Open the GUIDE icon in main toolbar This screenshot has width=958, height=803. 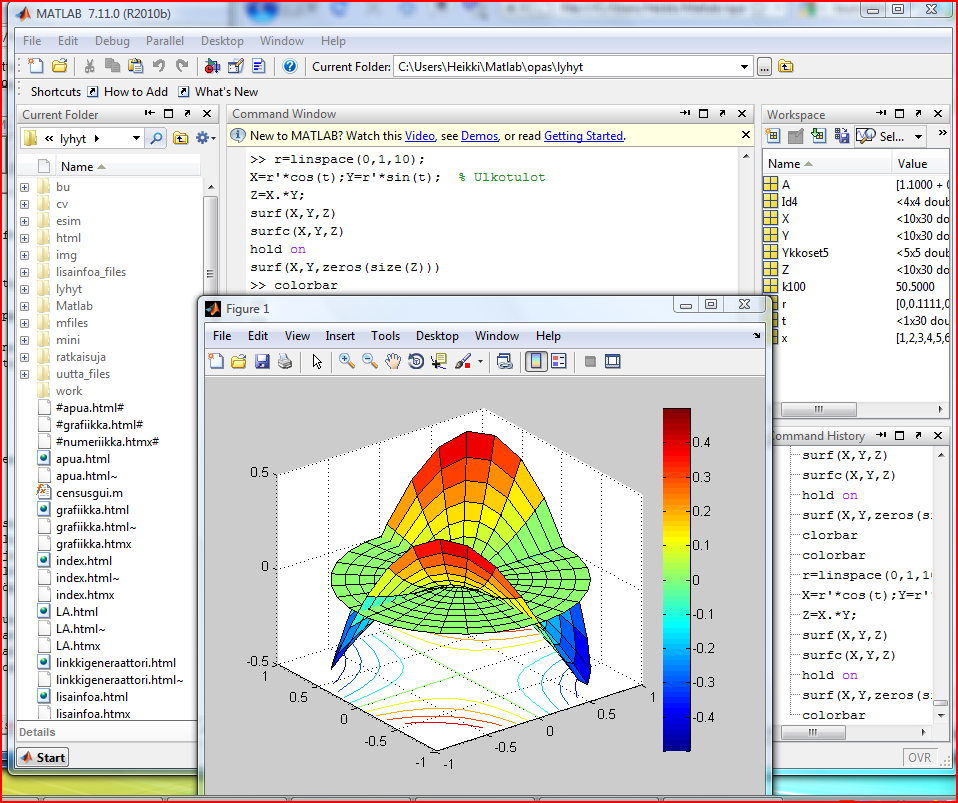236,67
